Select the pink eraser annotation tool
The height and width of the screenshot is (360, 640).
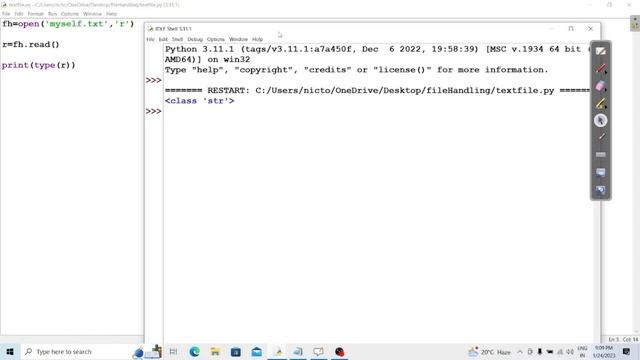(600, 86)
